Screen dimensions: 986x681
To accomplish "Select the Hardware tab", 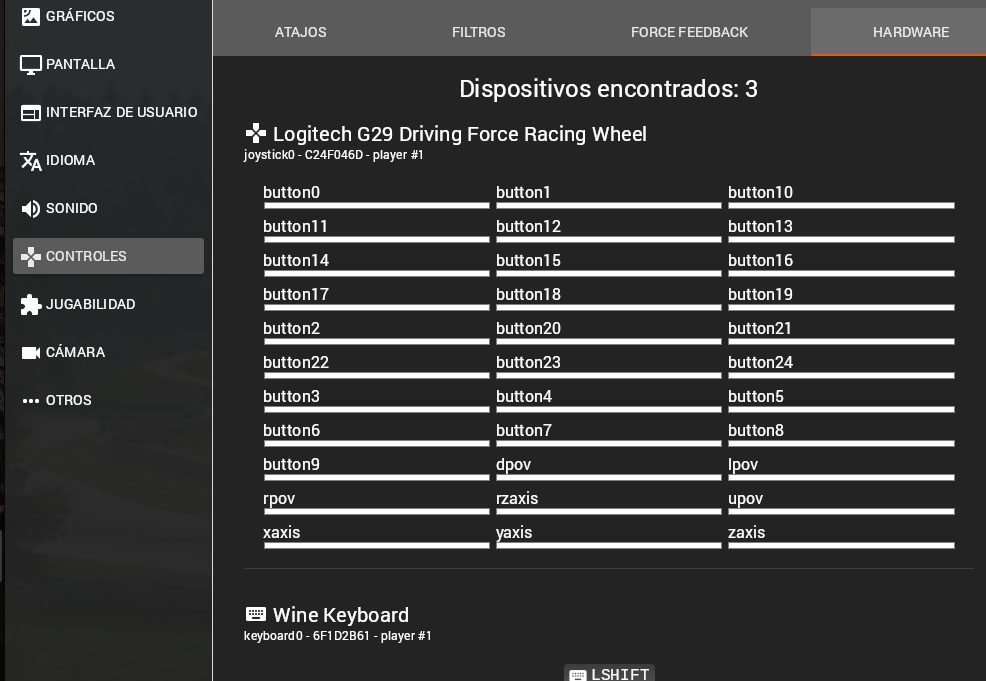I will point(911,32).
